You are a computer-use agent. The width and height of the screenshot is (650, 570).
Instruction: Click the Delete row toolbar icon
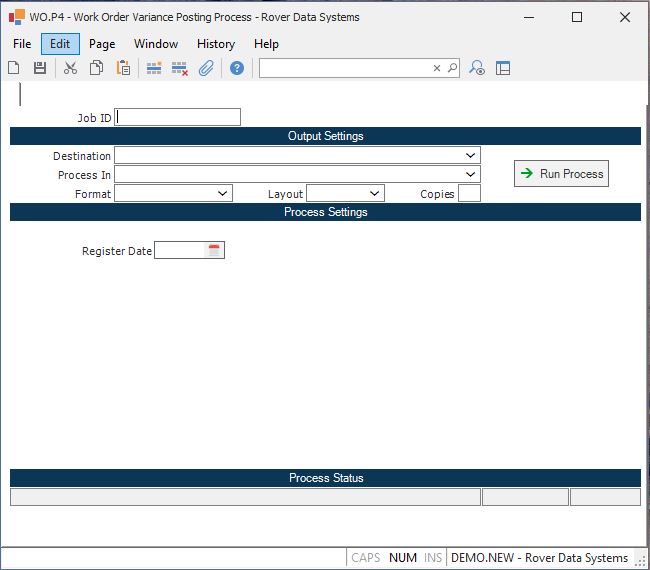180,68
